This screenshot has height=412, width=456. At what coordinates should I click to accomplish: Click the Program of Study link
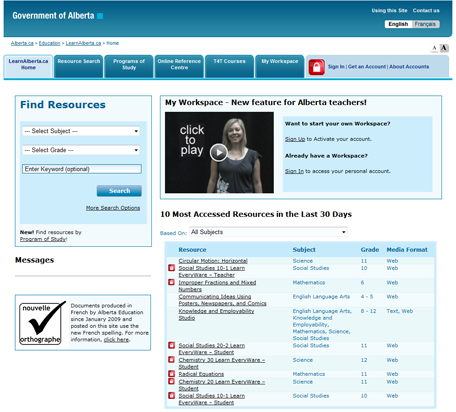(x=43, y=239)
